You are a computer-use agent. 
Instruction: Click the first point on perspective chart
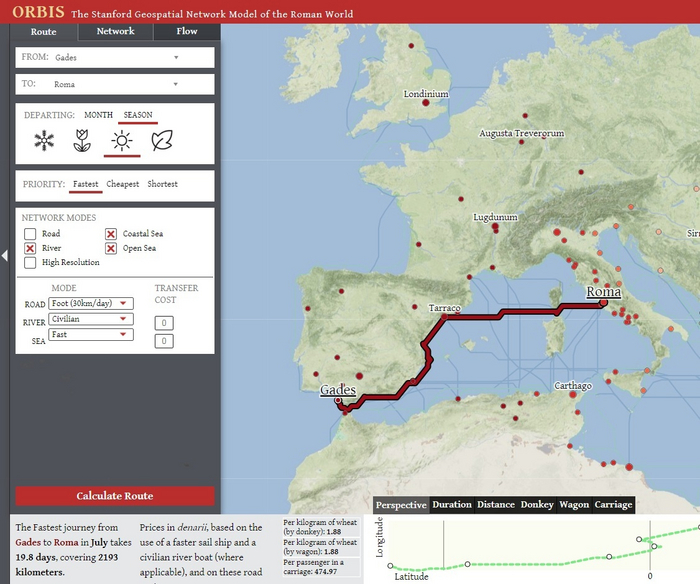tap(390, 566)
